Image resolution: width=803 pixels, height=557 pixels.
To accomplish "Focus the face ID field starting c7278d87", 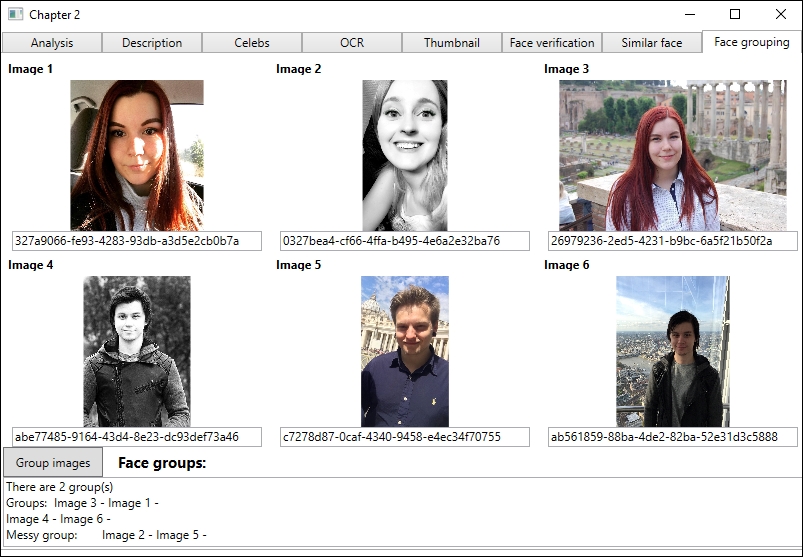I will click(405, 437).
